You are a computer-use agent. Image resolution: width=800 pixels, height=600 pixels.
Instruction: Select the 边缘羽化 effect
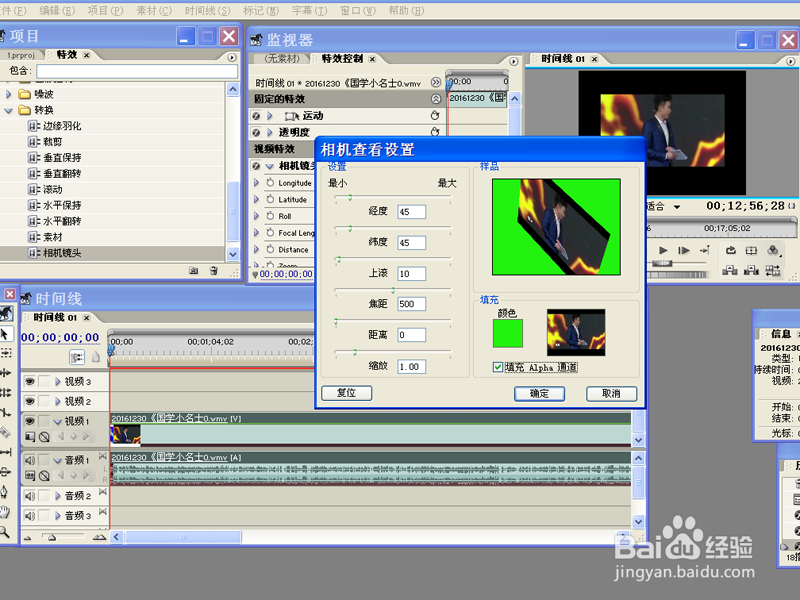tap(62, 126)
